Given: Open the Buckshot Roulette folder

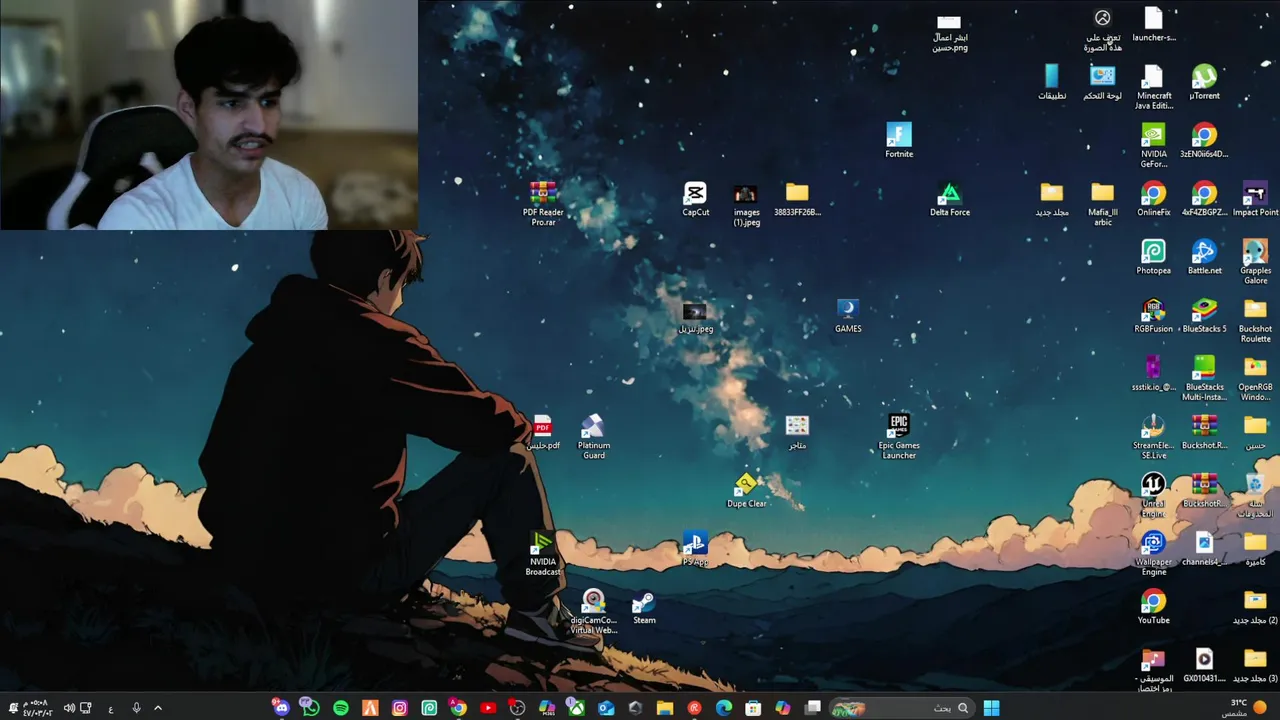Looking at the screenshot, I should click(x=1255, y=319).
